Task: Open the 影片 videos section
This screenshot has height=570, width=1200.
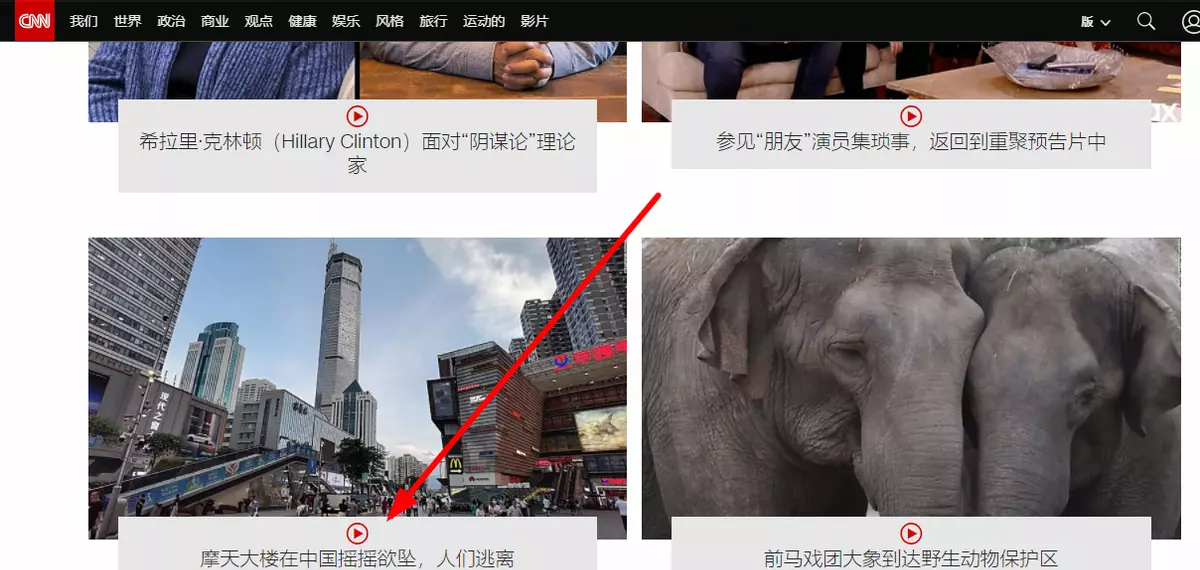Action: click(534, 21)
